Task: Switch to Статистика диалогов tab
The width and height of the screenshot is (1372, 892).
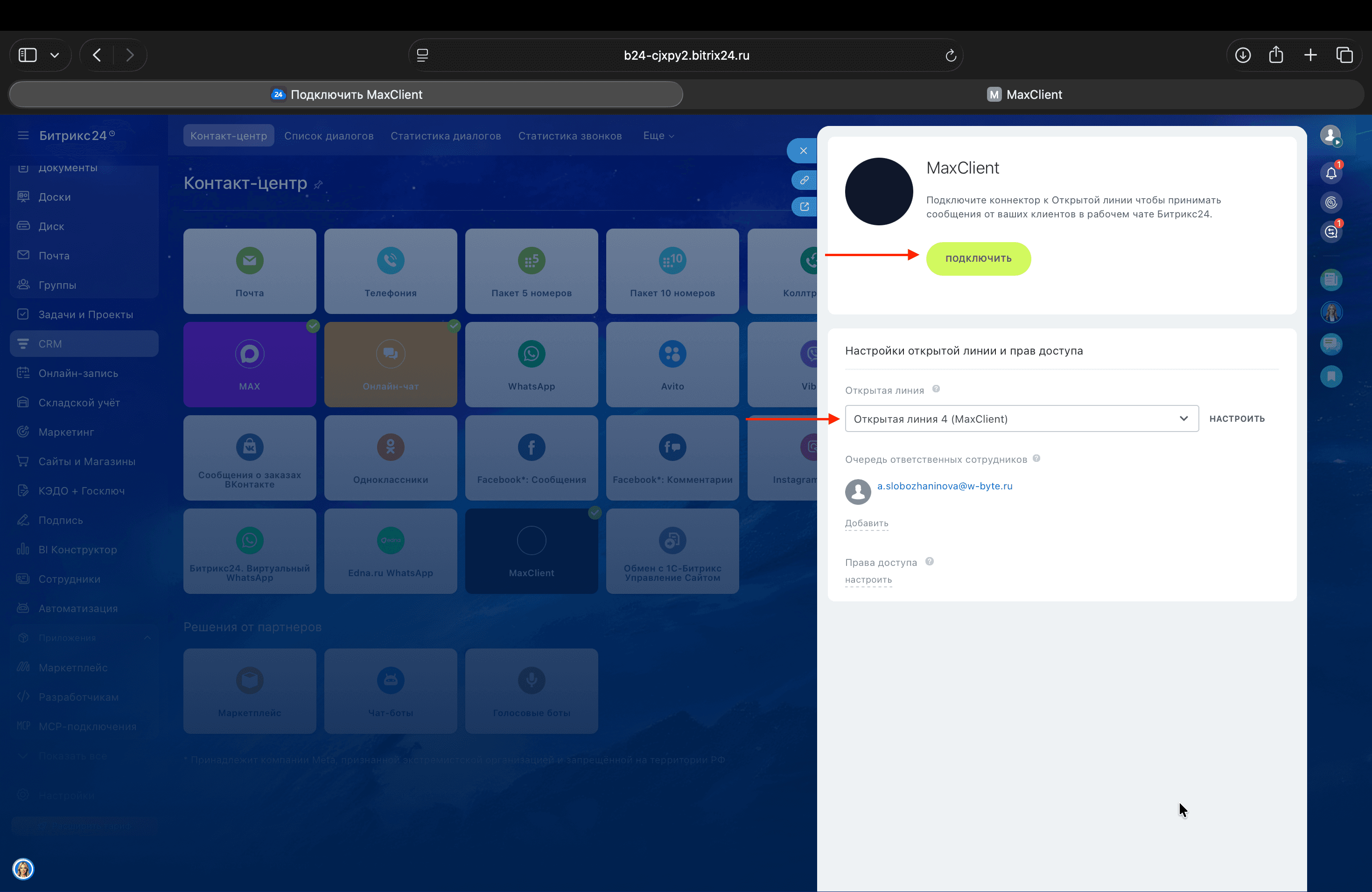Action: coord(446,136)
